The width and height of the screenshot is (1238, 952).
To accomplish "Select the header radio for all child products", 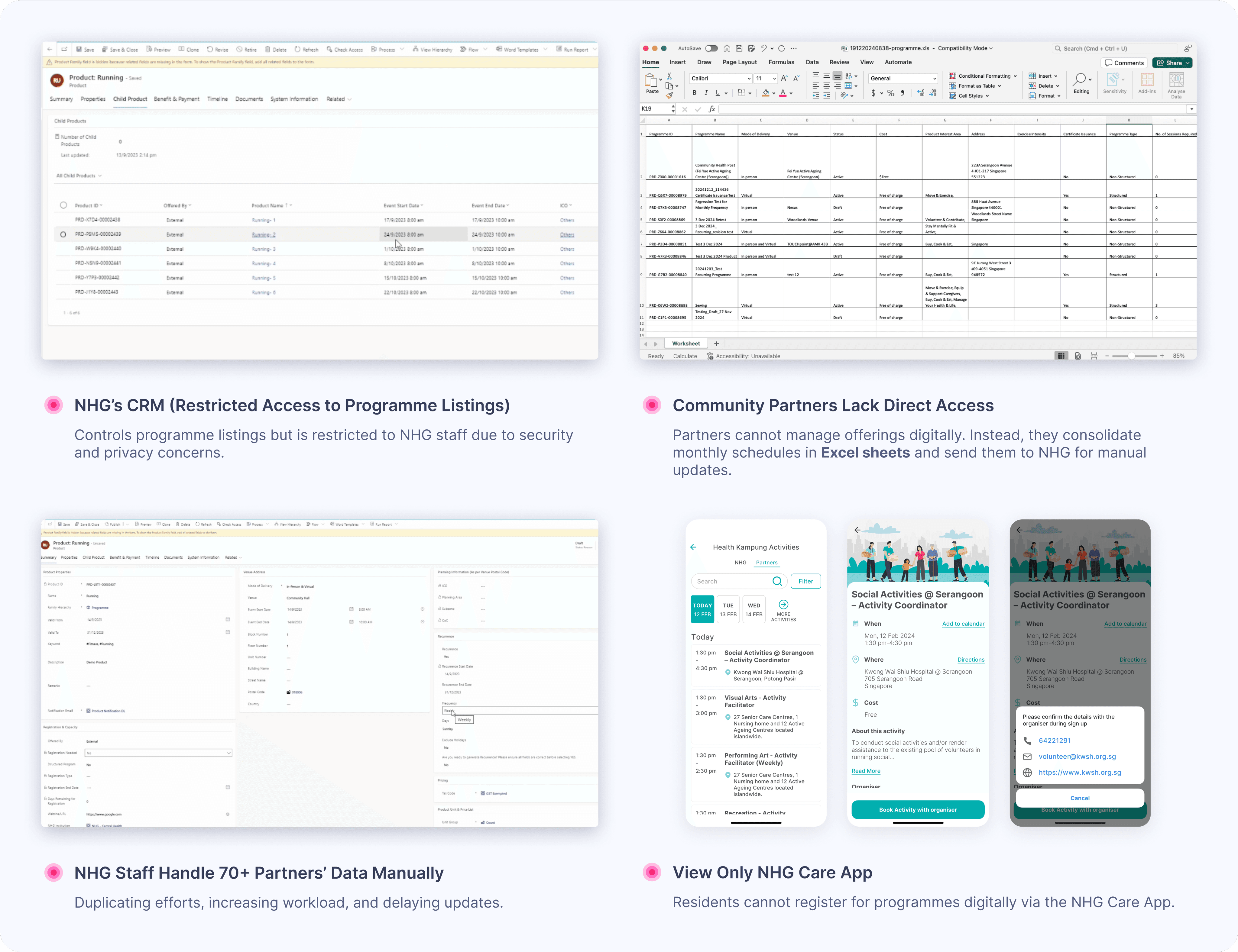I will pyautogui.click(x=63, y=205).
